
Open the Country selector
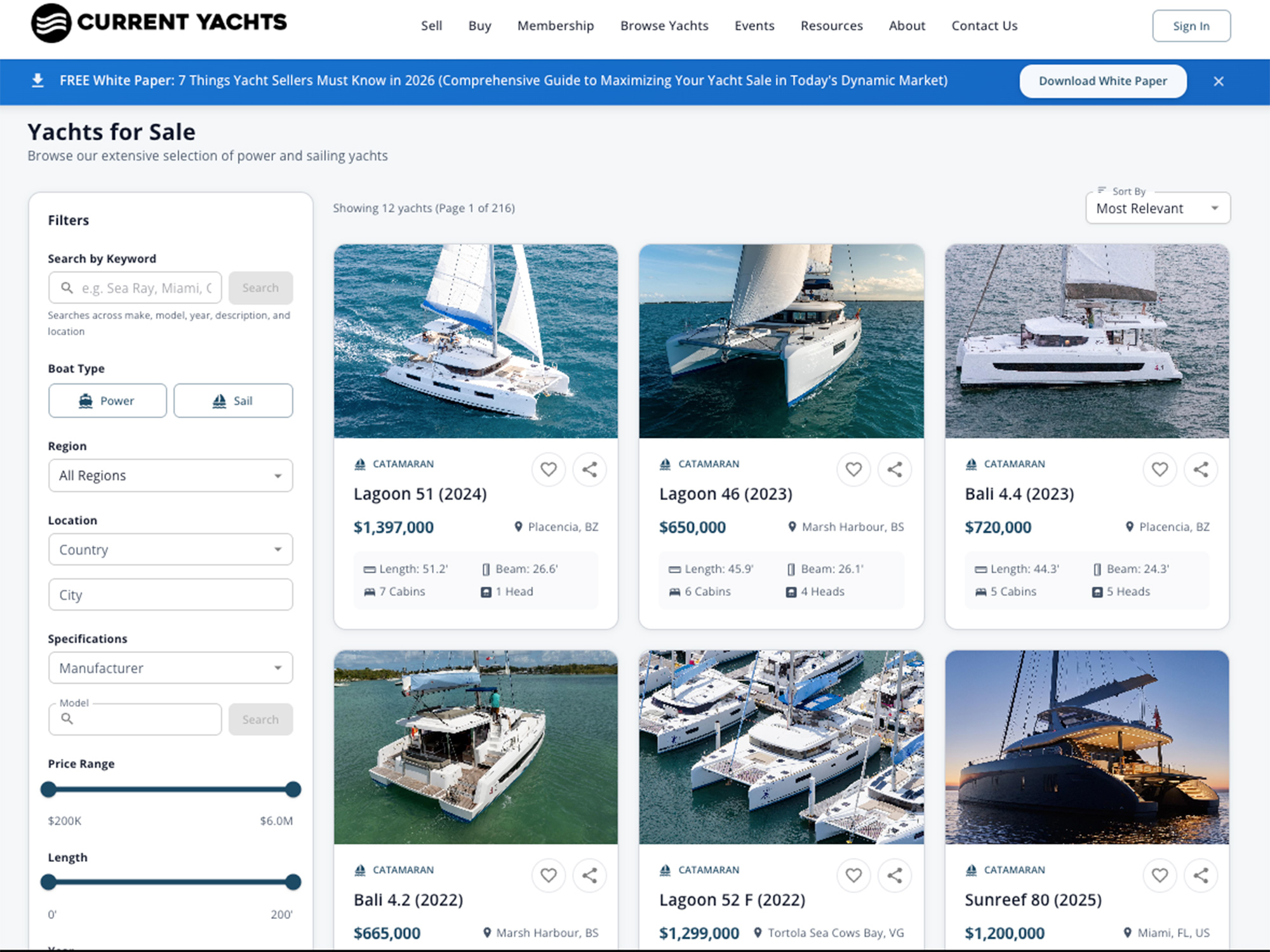click(x=170, y=550)
